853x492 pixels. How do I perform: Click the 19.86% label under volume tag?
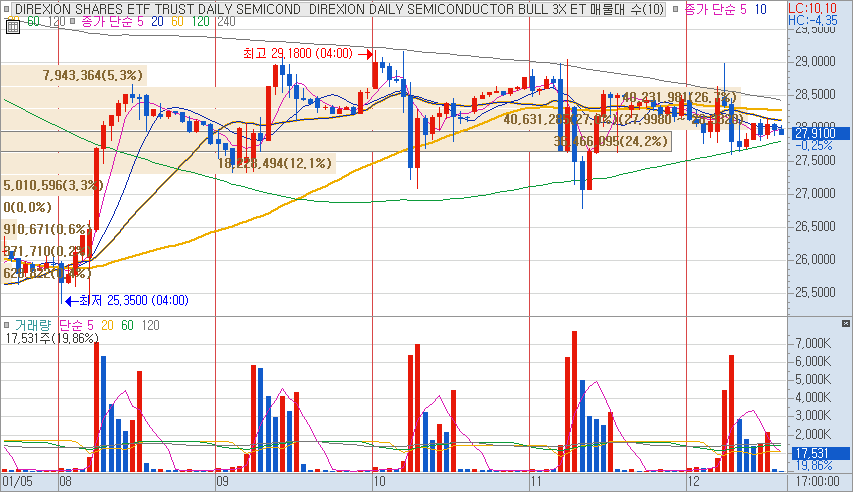coord(814,465)
